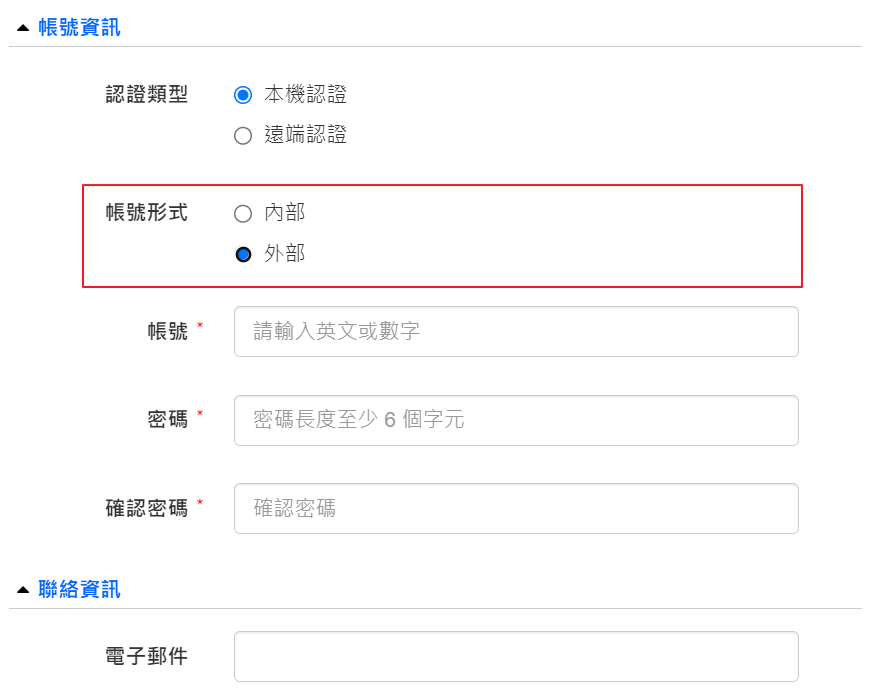Viewport: 874px width, 697px height.
Task: Click the 確認密碼 field label
Action: point(147,508)
